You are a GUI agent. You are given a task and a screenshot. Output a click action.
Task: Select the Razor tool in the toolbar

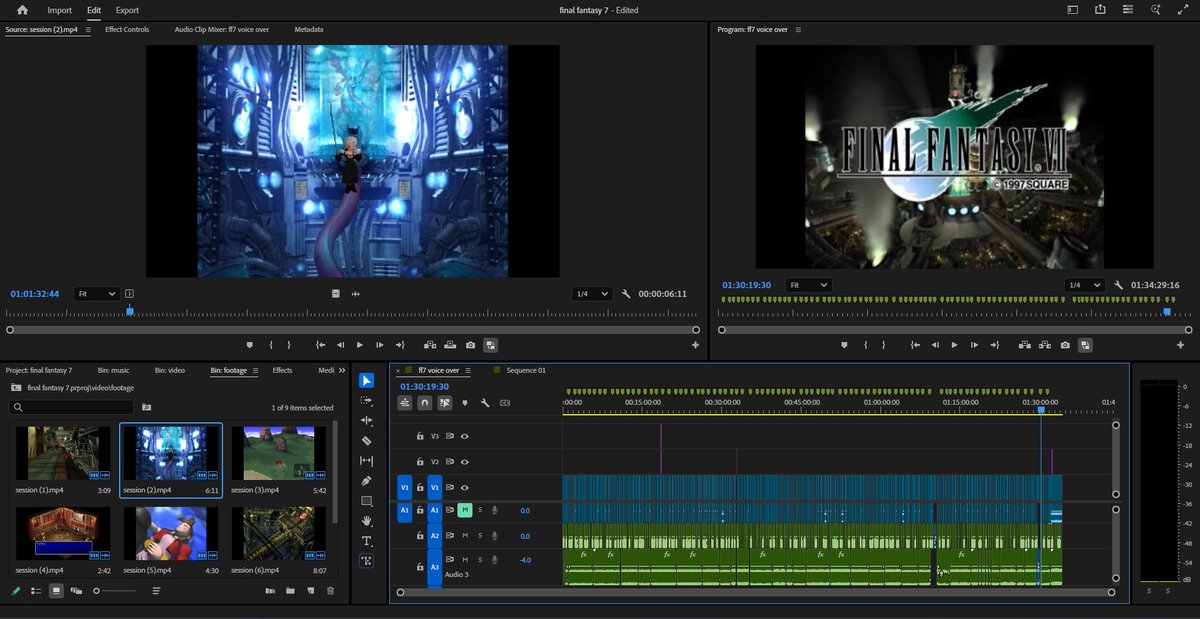point(366,440)
